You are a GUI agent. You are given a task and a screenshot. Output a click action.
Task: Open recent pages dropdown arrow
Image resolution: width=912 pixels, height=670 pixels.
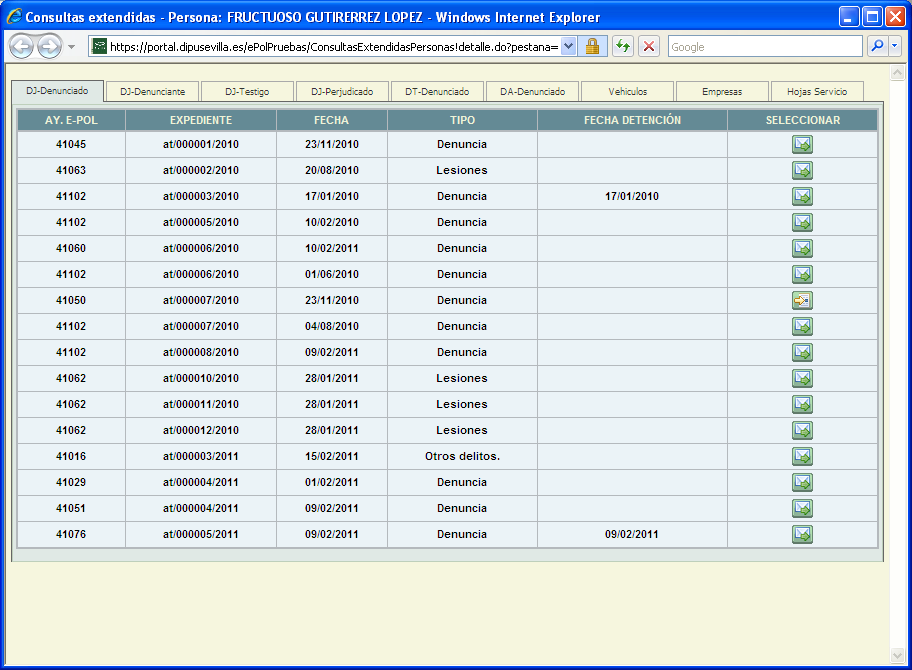[72, 47]
